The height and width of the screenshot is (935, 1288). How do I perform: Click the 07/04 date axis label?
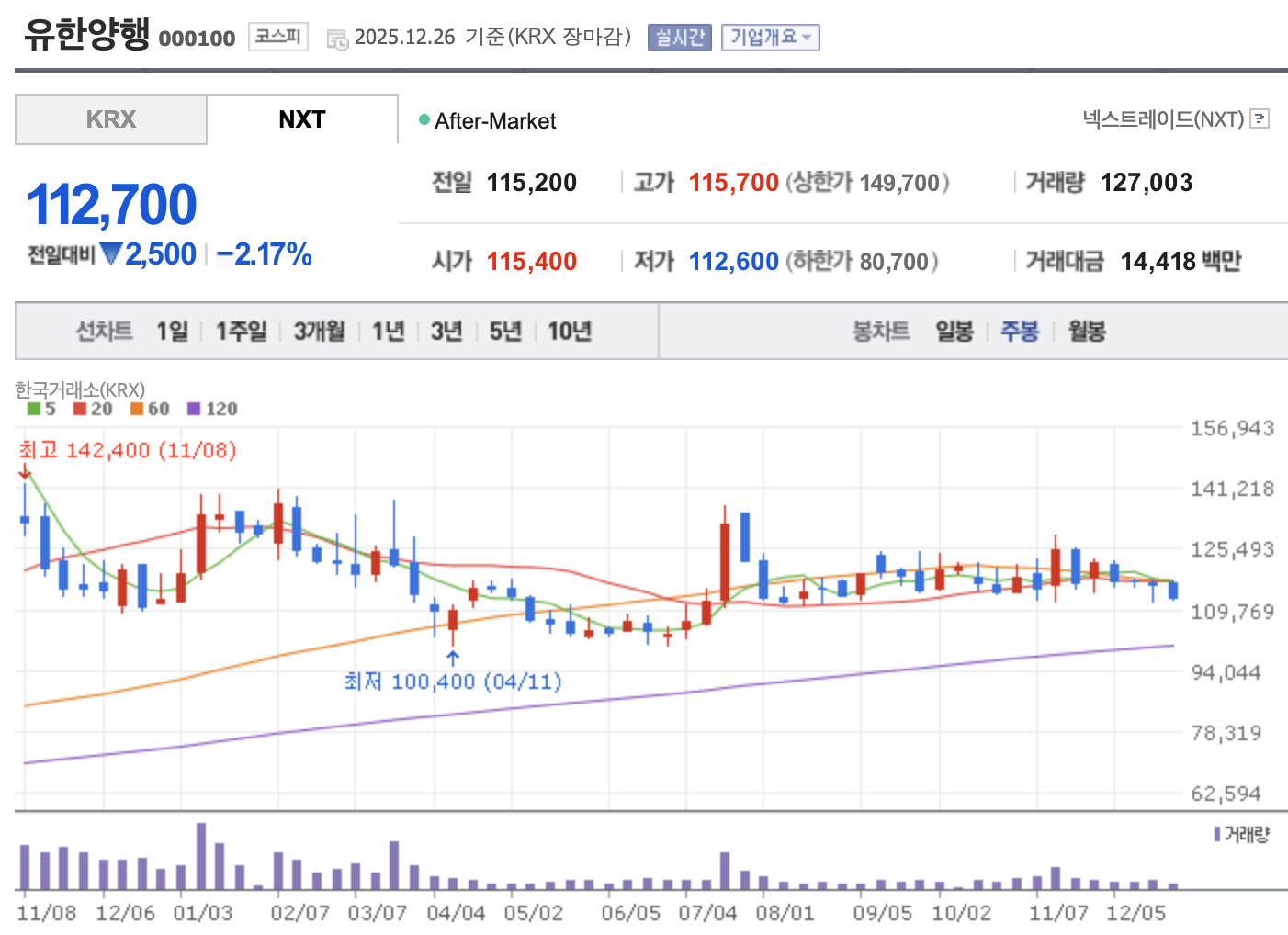pyautogui.click(x=707, y=913)
